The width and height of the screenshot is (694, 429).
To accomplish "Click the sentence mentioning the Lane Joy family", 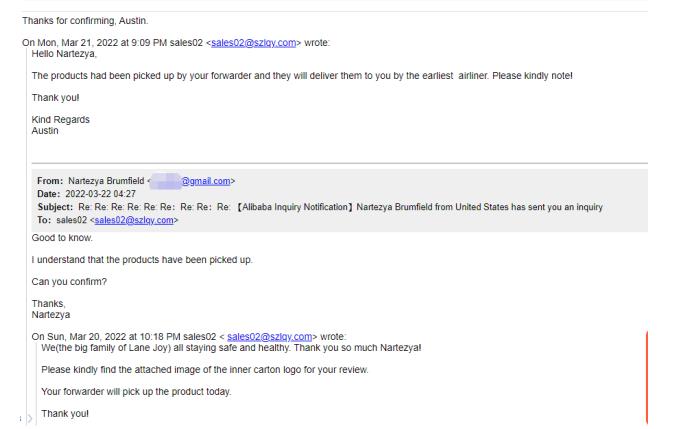I will tap(231, 348).
